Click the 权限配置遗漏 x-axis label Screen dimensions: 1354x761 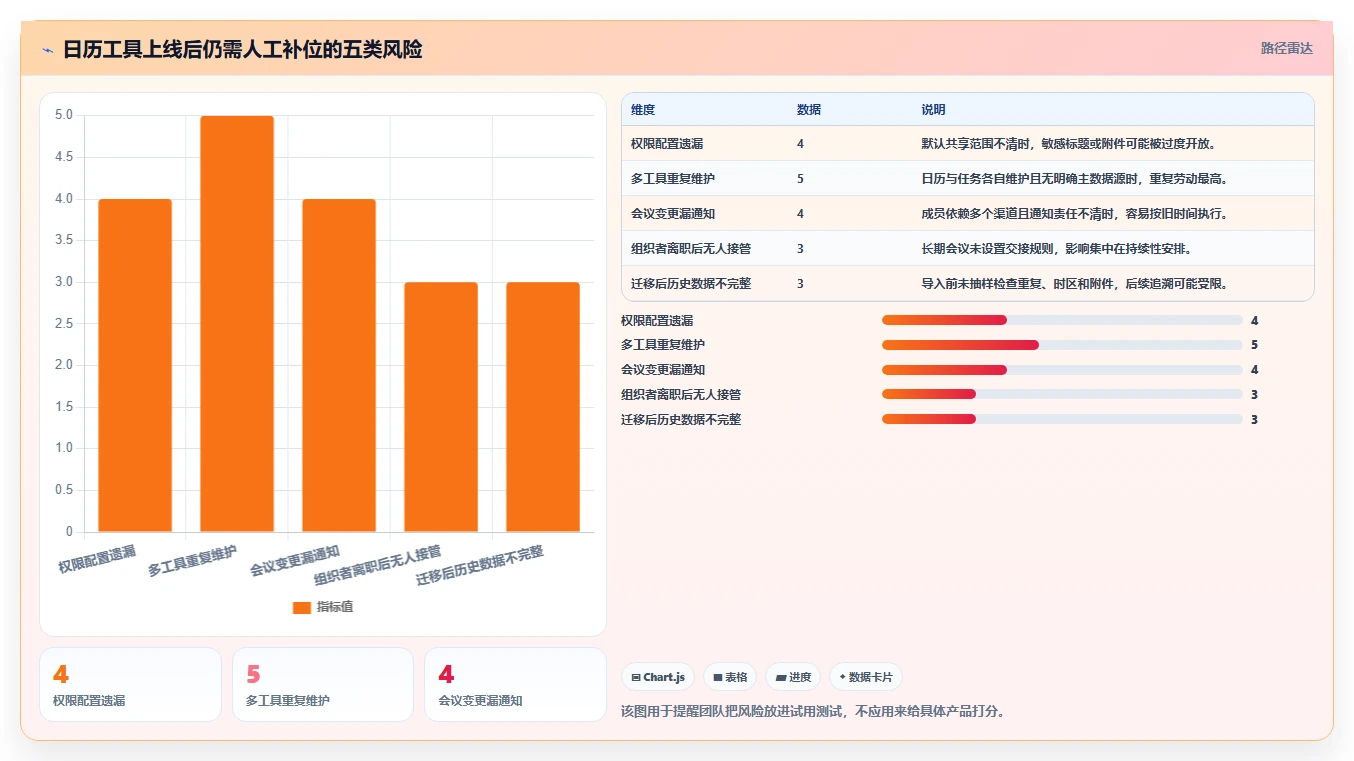coord(97,559)
